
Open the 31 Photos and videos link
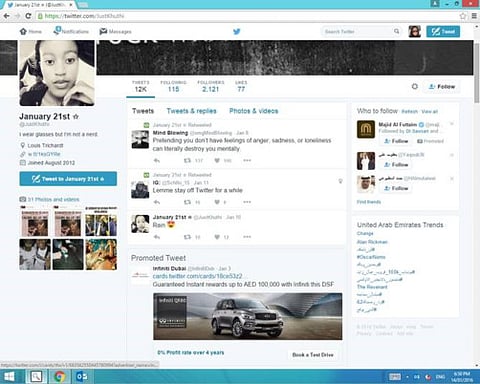point(53,199)
